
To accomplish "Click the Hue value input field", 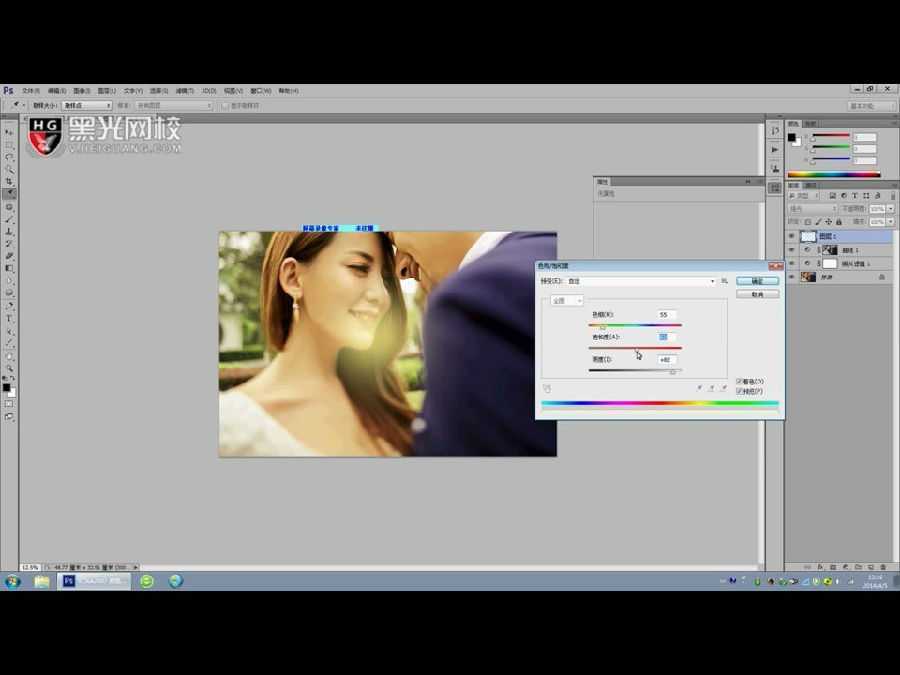I will tap(667, 315).
